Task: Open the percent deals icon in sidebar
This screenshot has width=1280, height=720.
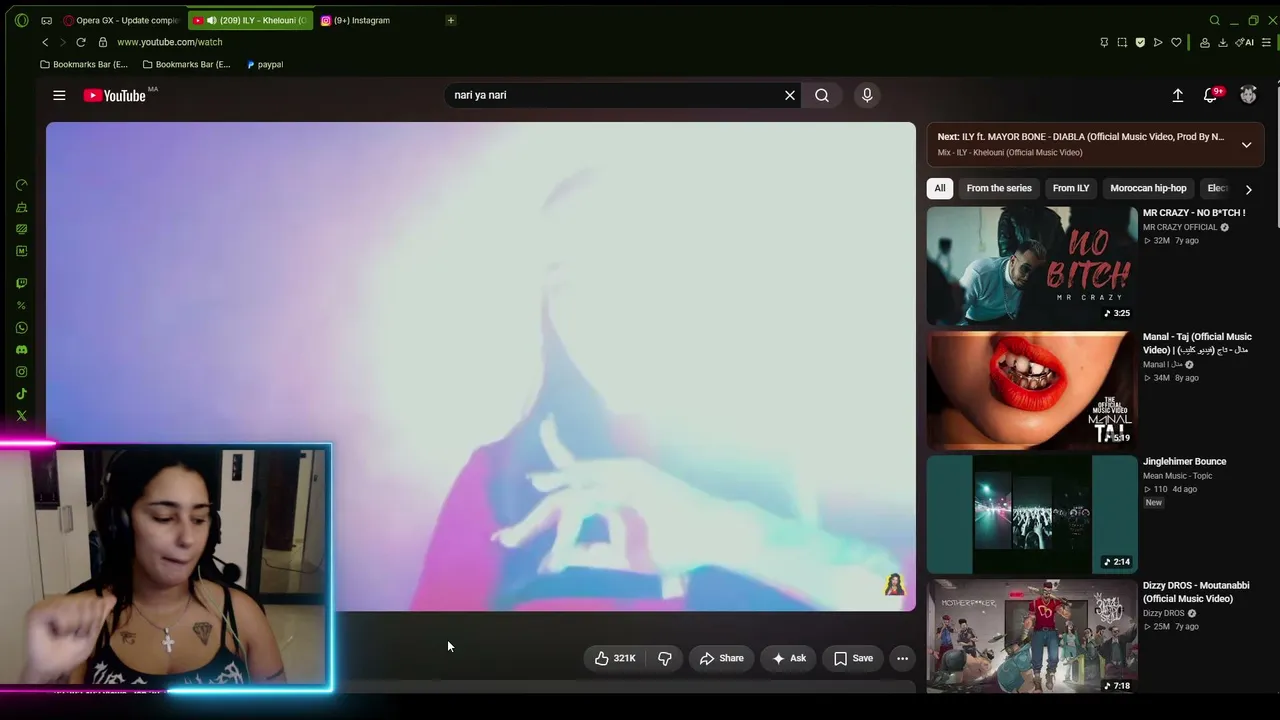Action: [22, 306]
